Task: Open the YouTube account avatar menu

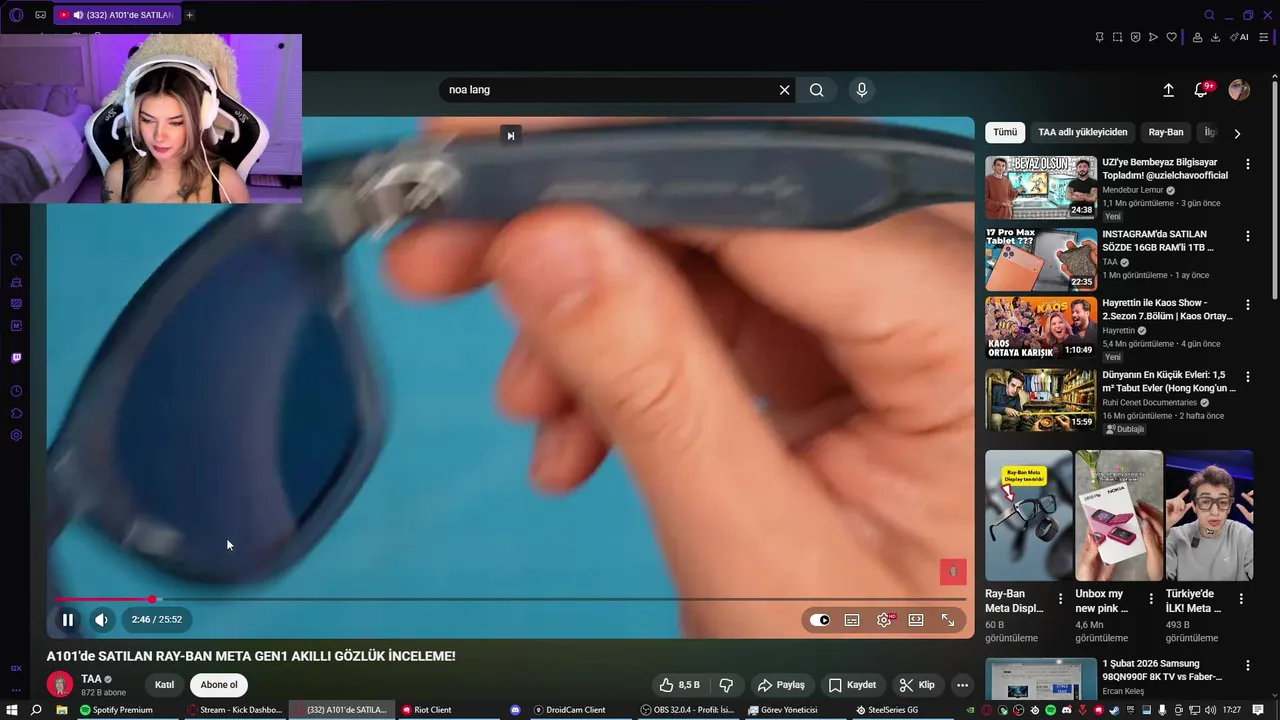Action: point(1239,90)
